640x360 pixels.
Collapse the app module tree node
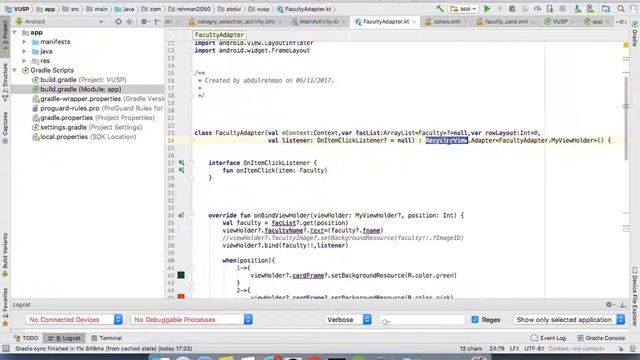click(15, 32)
